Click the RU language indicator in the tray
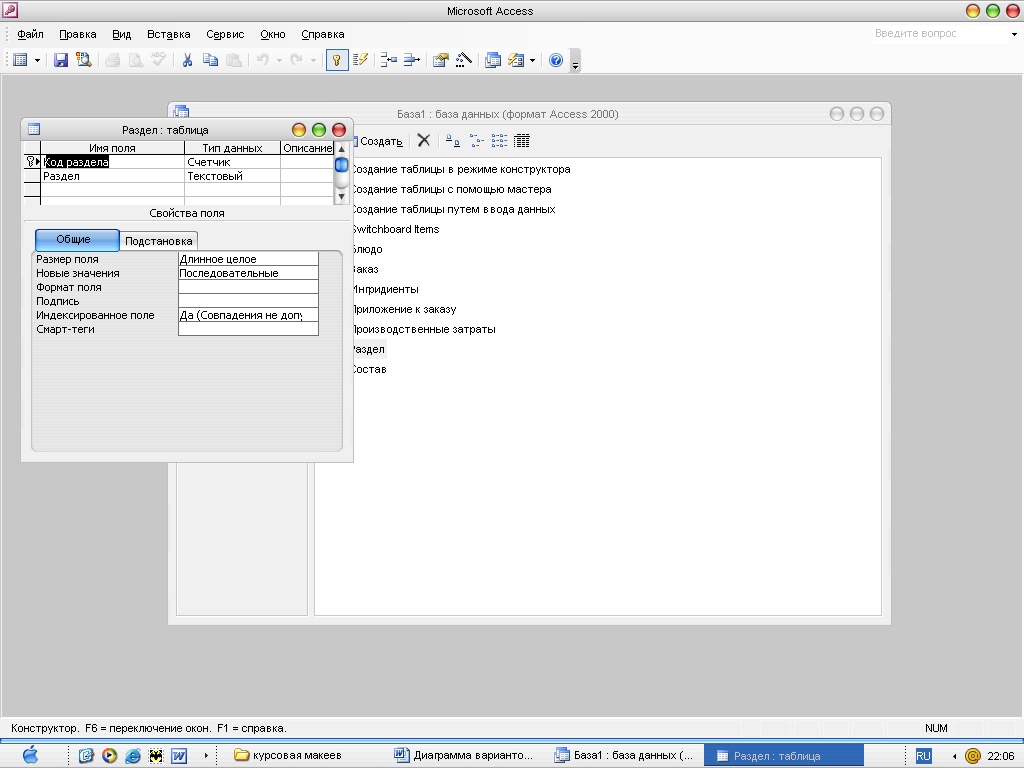 tap(923, 756)
